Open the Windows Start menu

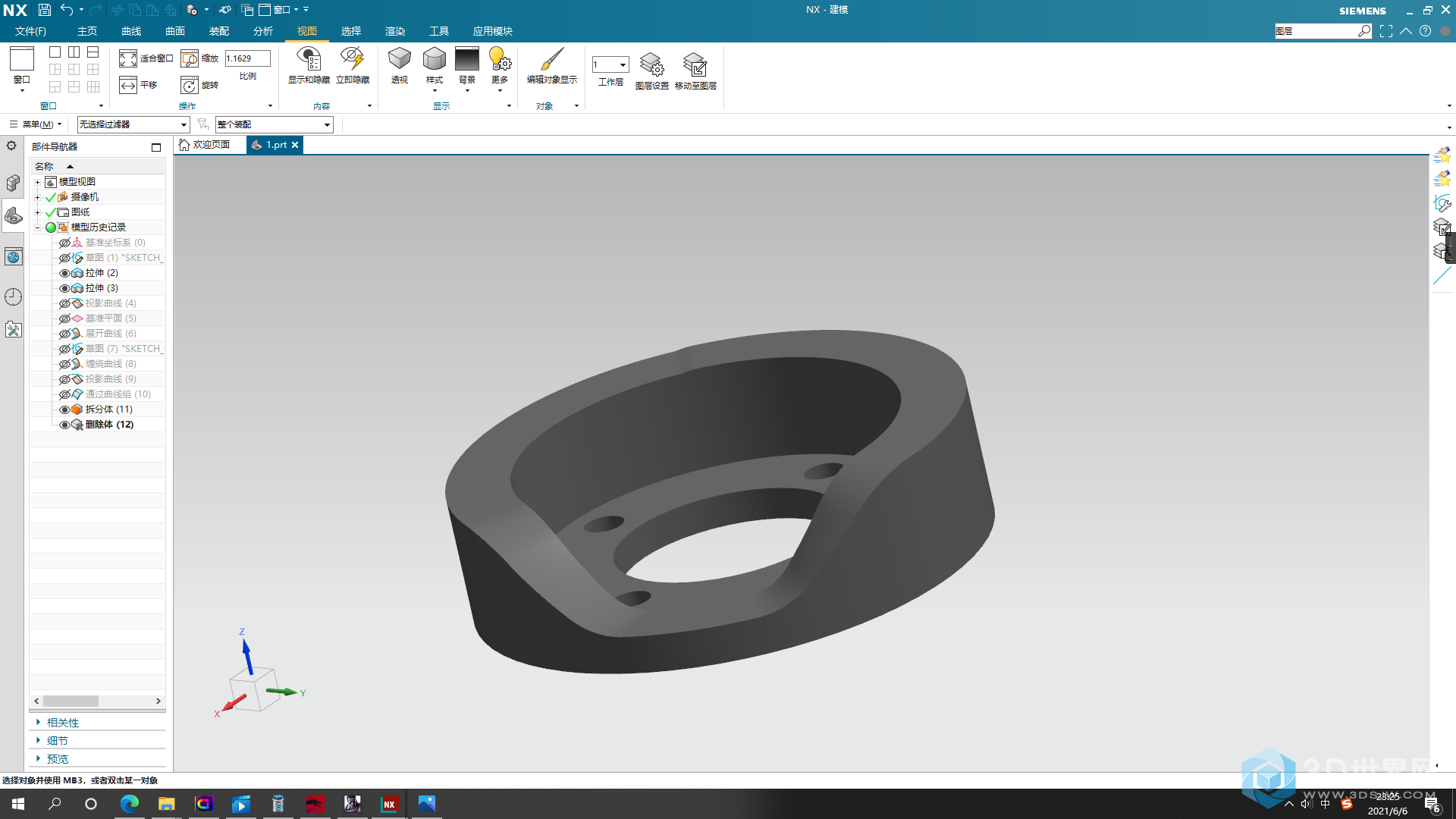(x=18, y=804)
